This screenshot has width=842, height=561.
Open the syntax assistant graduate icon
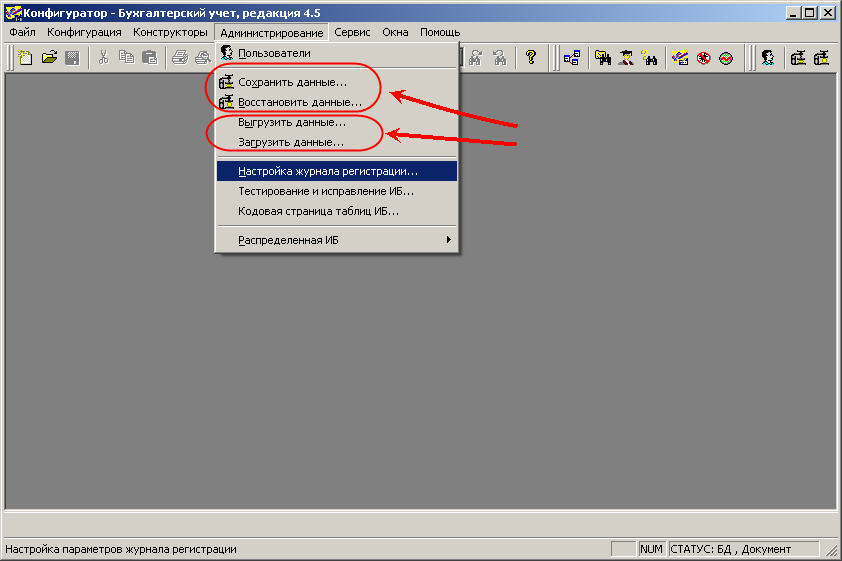pos(626,57)
